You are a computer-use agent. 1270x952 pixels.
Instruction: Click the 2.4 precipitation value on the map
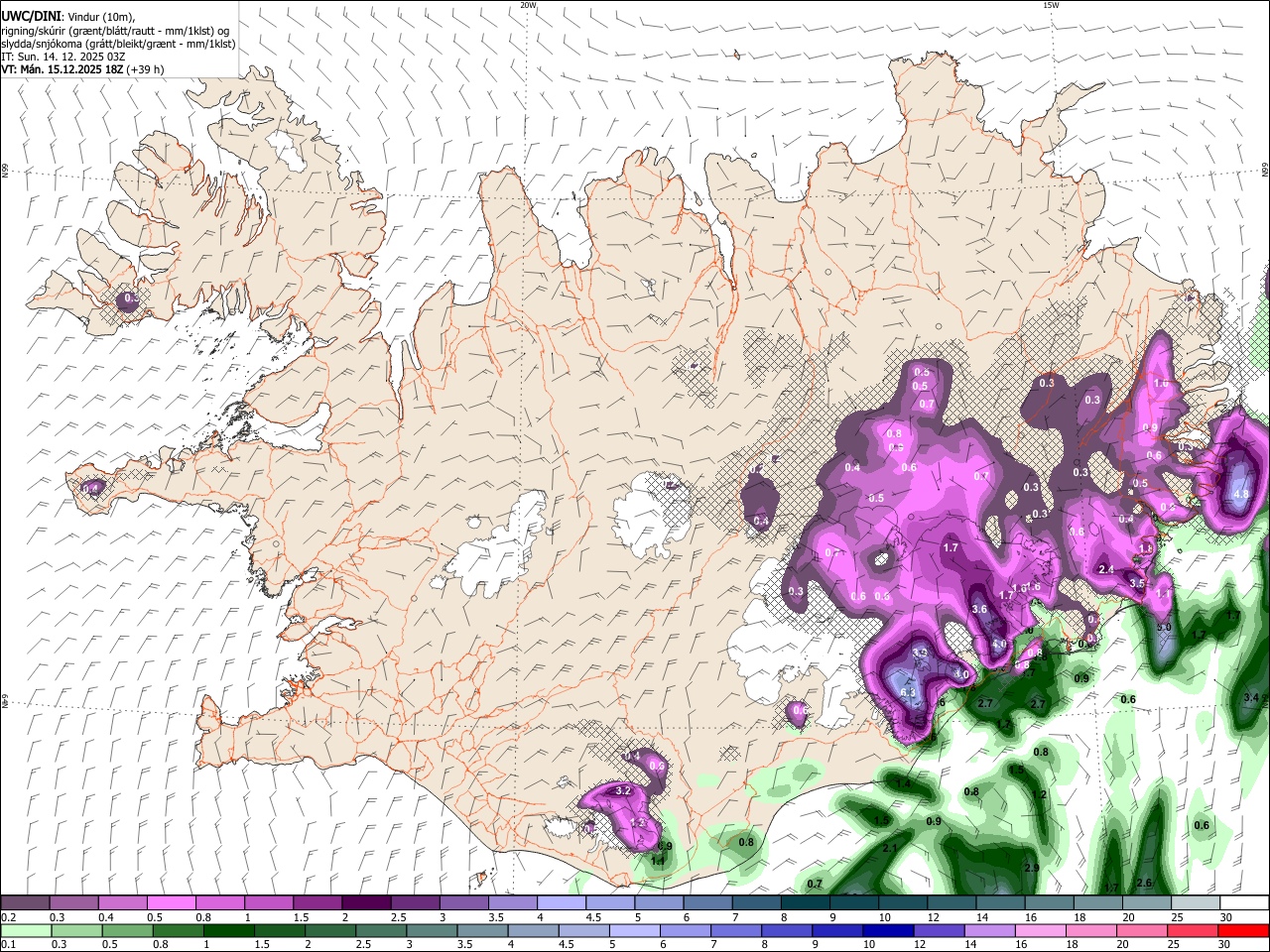[x=1107, y=568]
